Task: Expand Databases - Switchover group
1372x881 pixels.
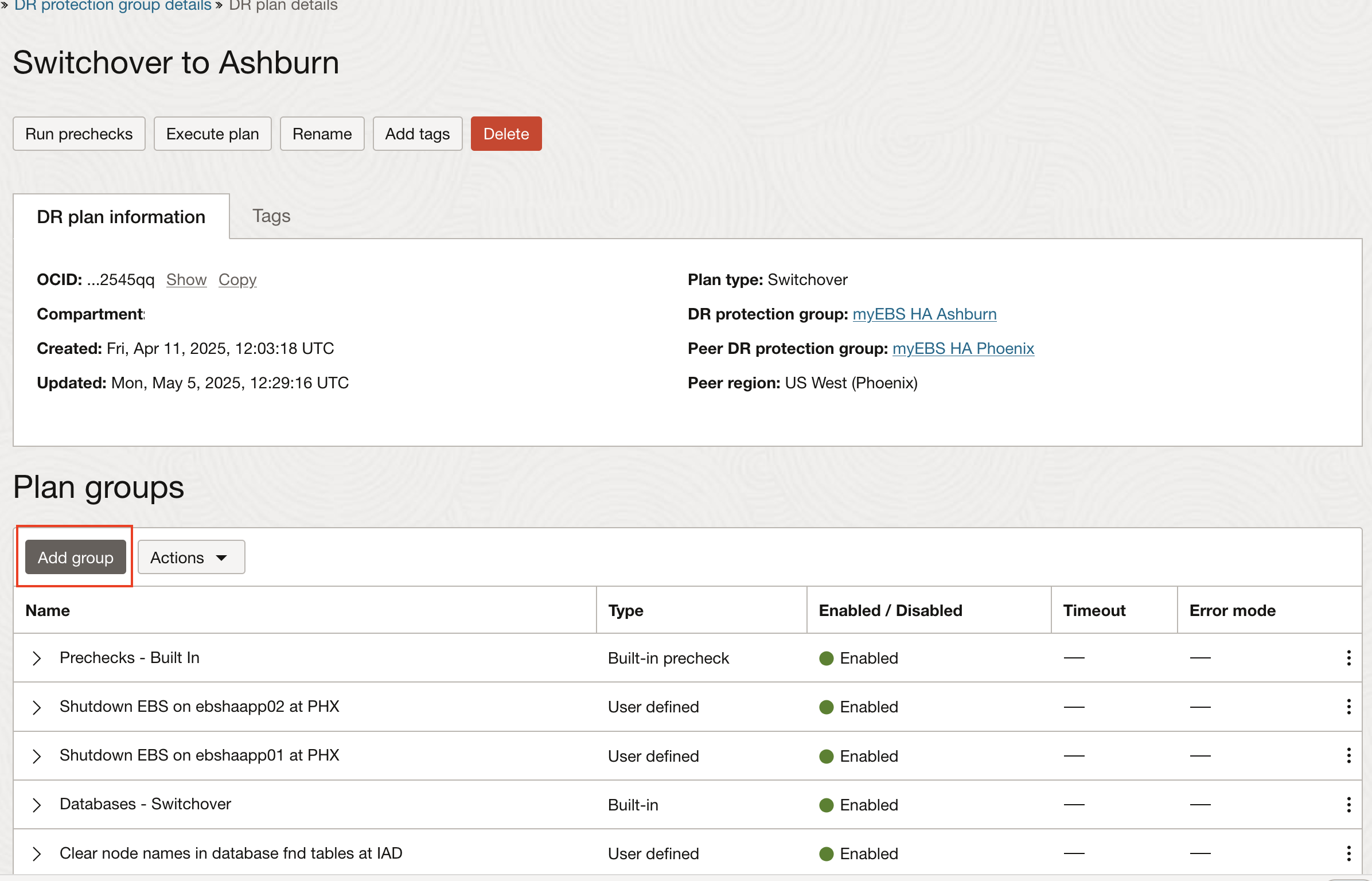Action: pos(37,805)
